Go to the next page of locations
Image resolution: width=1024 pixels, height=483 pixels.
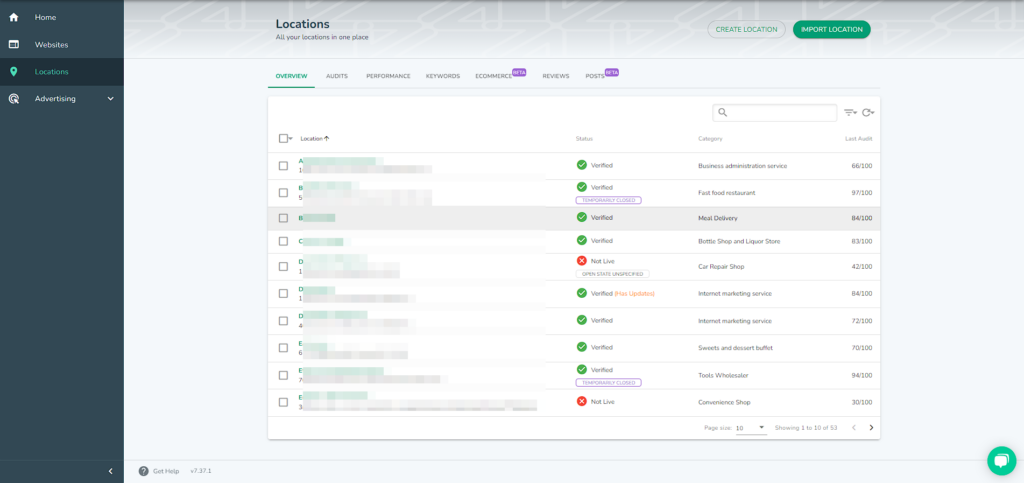[x=871, y=428]
